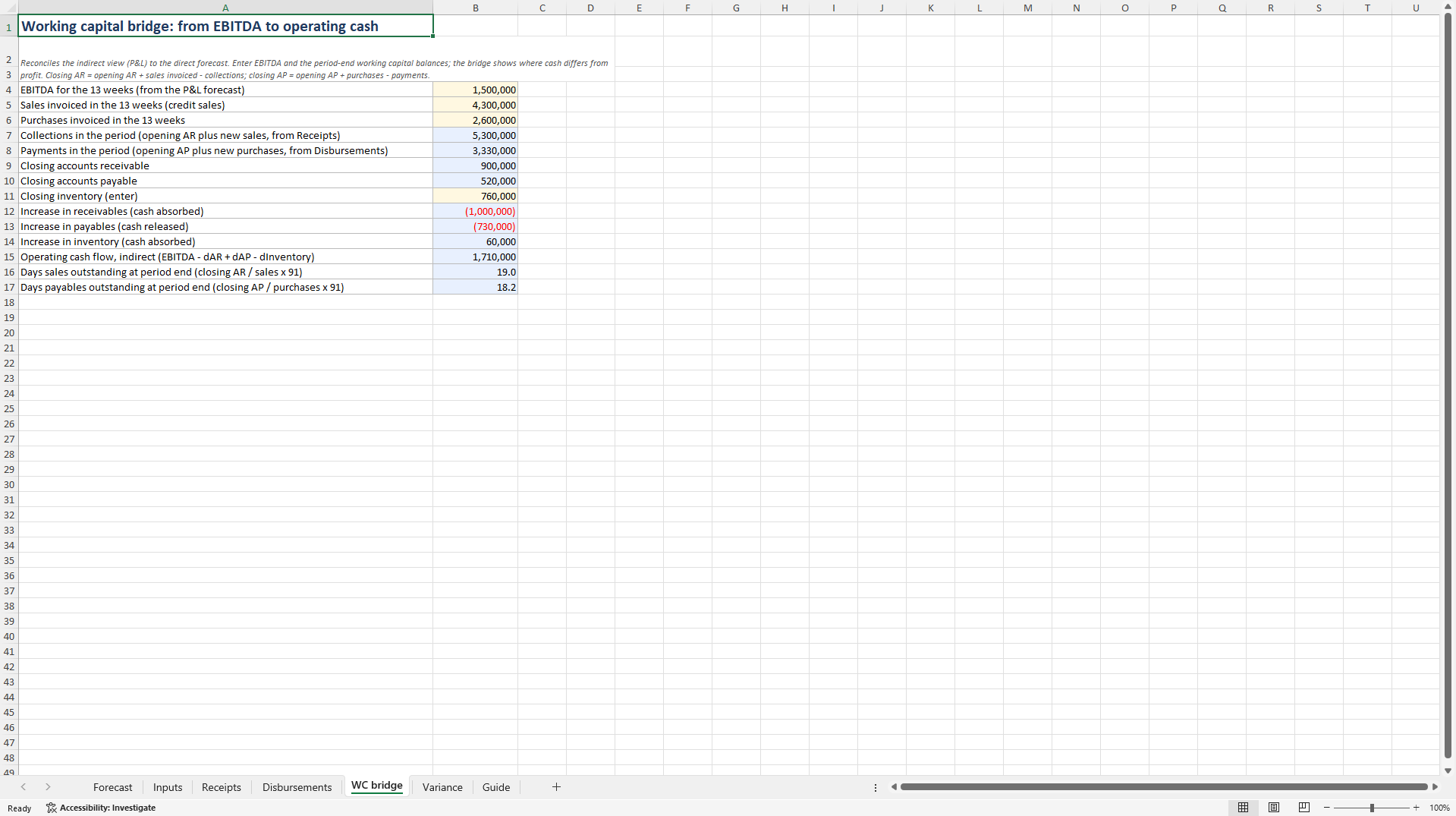
Task: Select label Increase in payables (cash released)
Action: pos(225,226)
